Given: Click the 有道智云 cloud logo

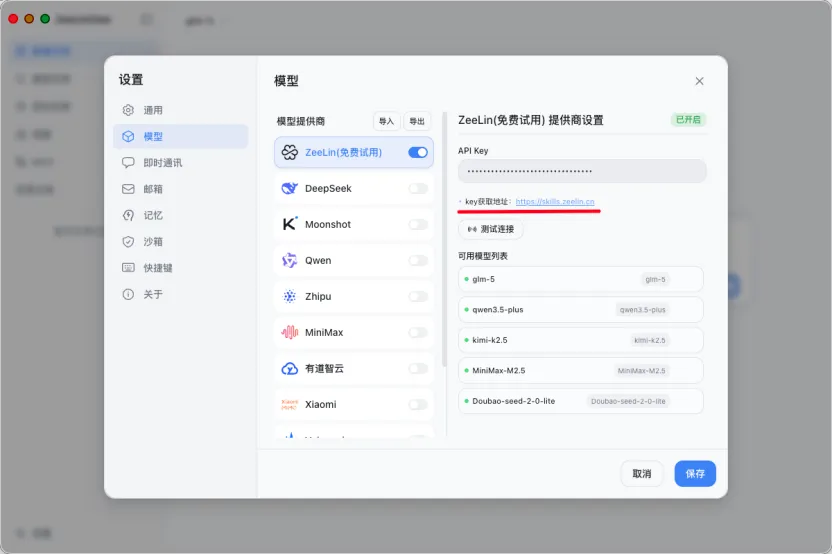Looking at the screenshot, I should click(x=290, y=368).
